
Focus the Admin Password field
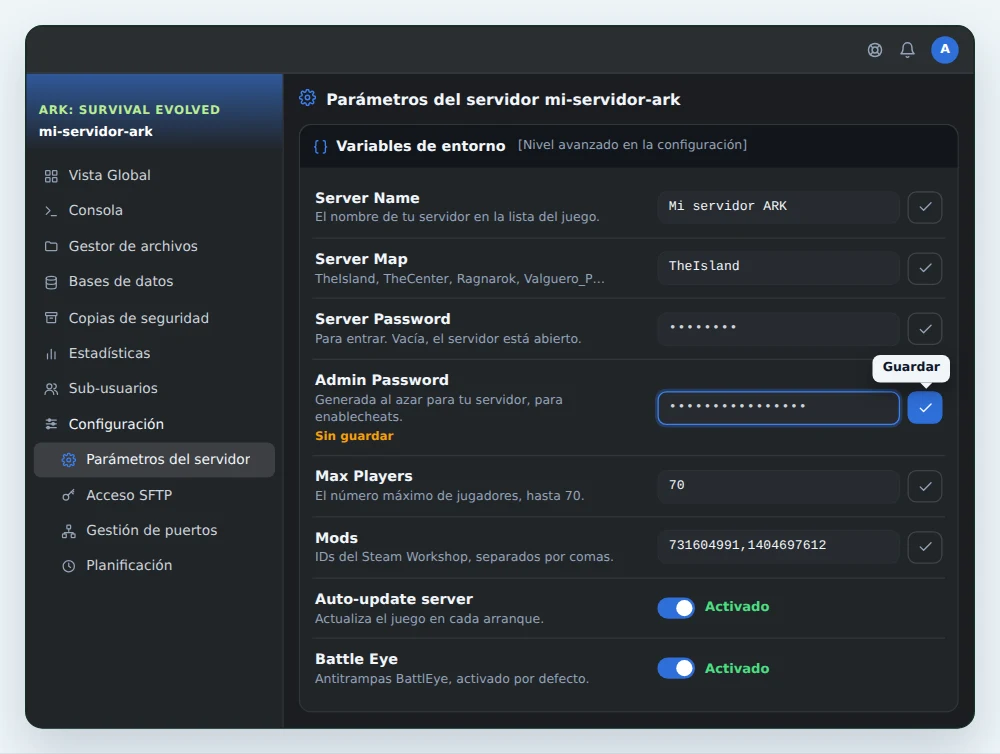[778, 408]
